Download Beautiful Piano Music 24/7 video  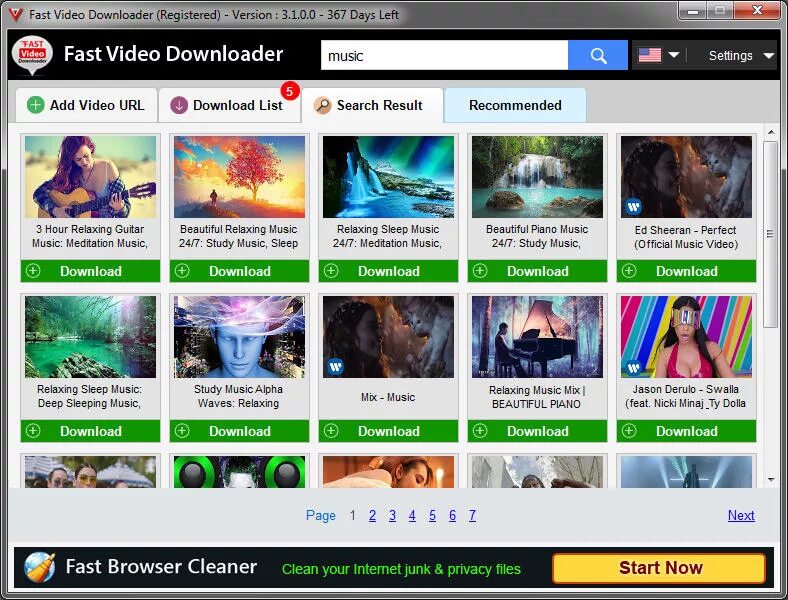click(x=537, y=271)
